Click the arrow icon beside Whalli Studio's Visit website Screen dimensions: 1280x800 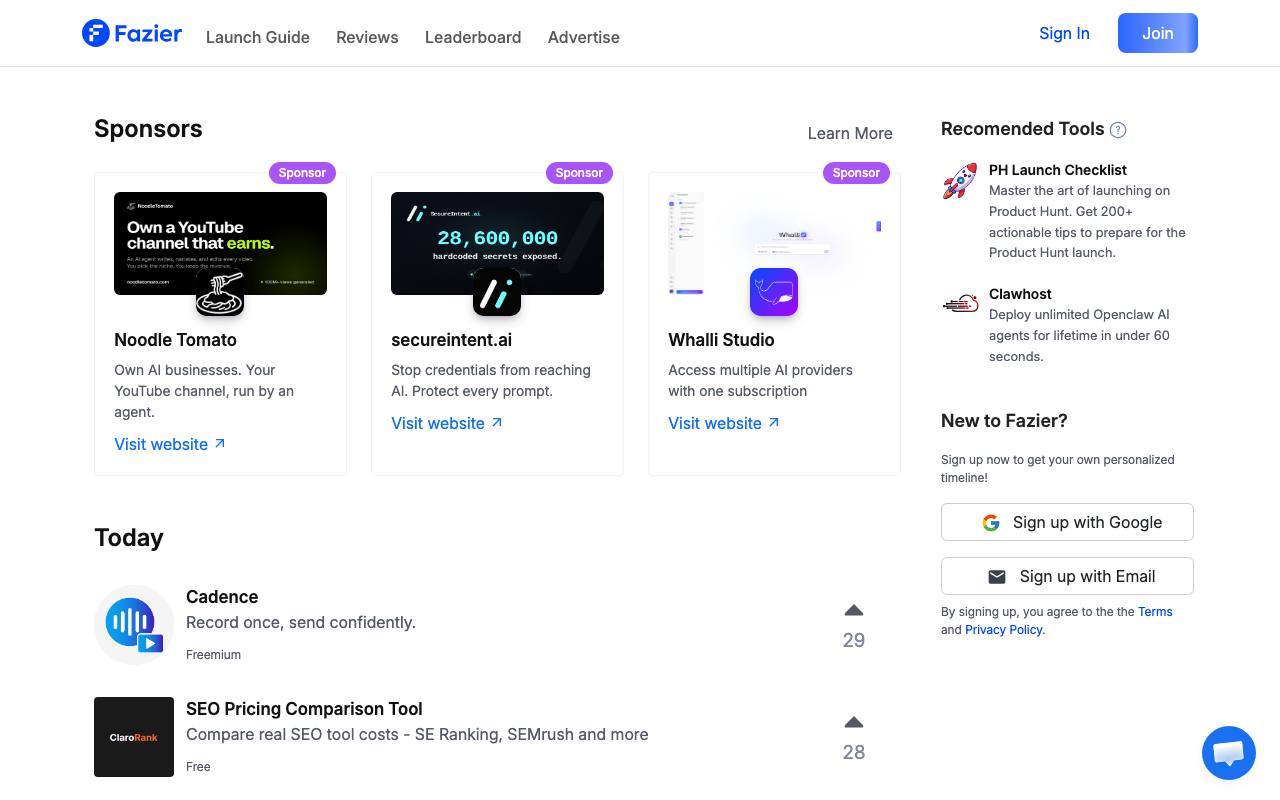774,422
